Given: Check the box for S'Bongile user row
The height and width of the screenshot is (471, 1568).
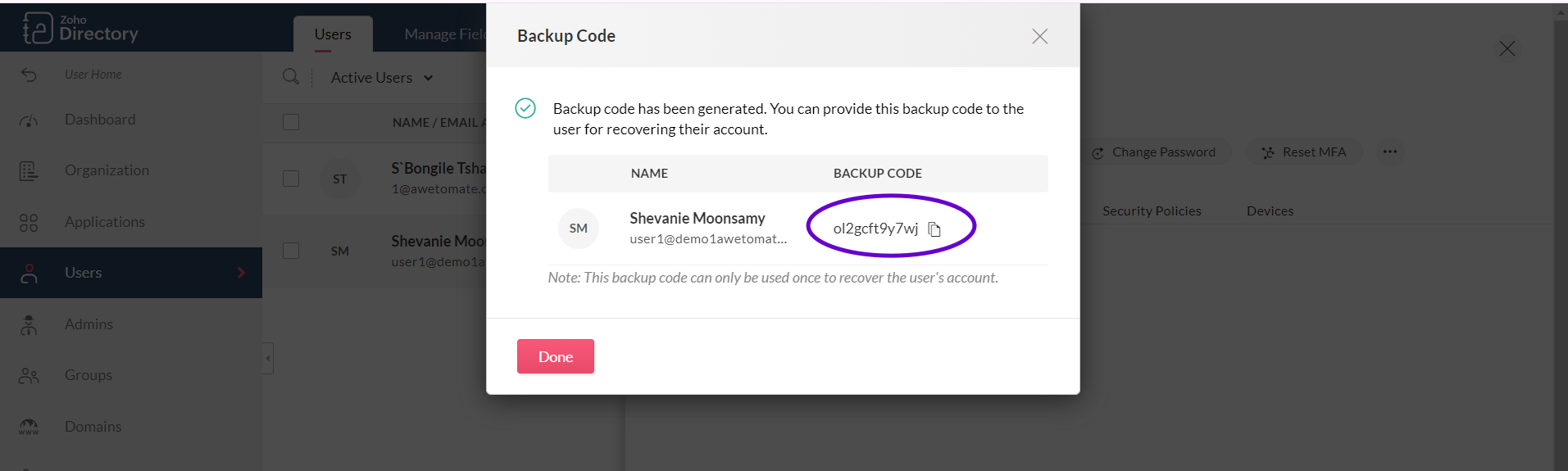Looking at the screenshot, I should click(291, 179).
